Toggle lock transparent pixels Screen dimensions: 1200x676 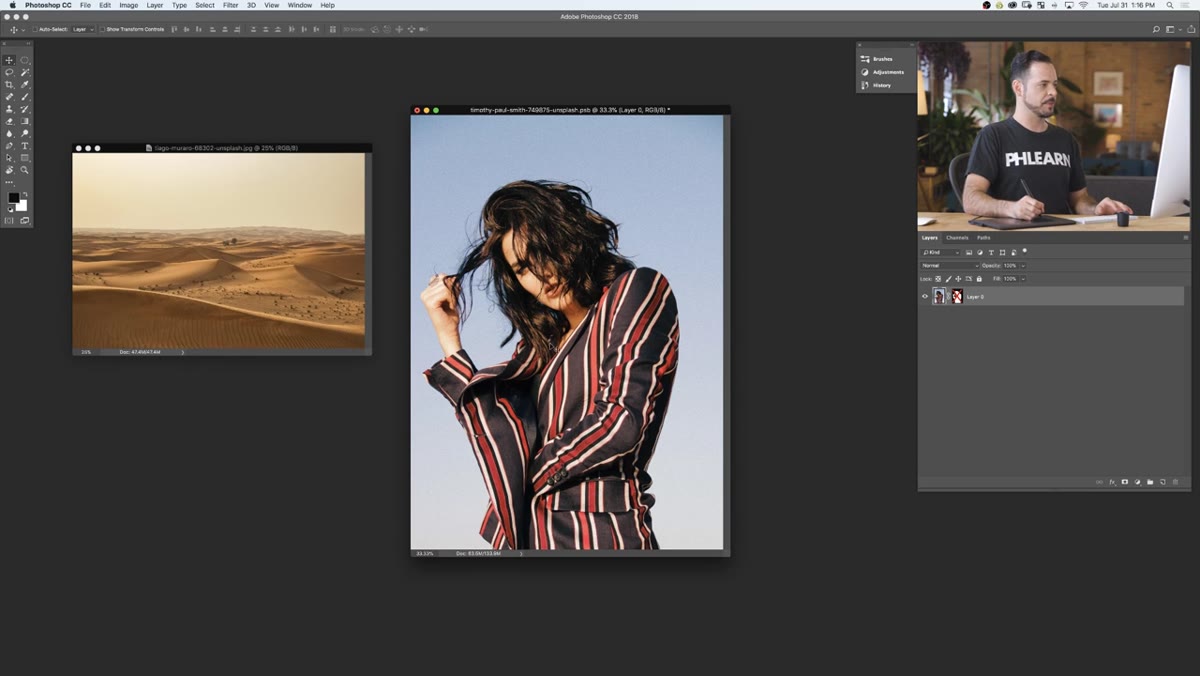click(938, 279)
